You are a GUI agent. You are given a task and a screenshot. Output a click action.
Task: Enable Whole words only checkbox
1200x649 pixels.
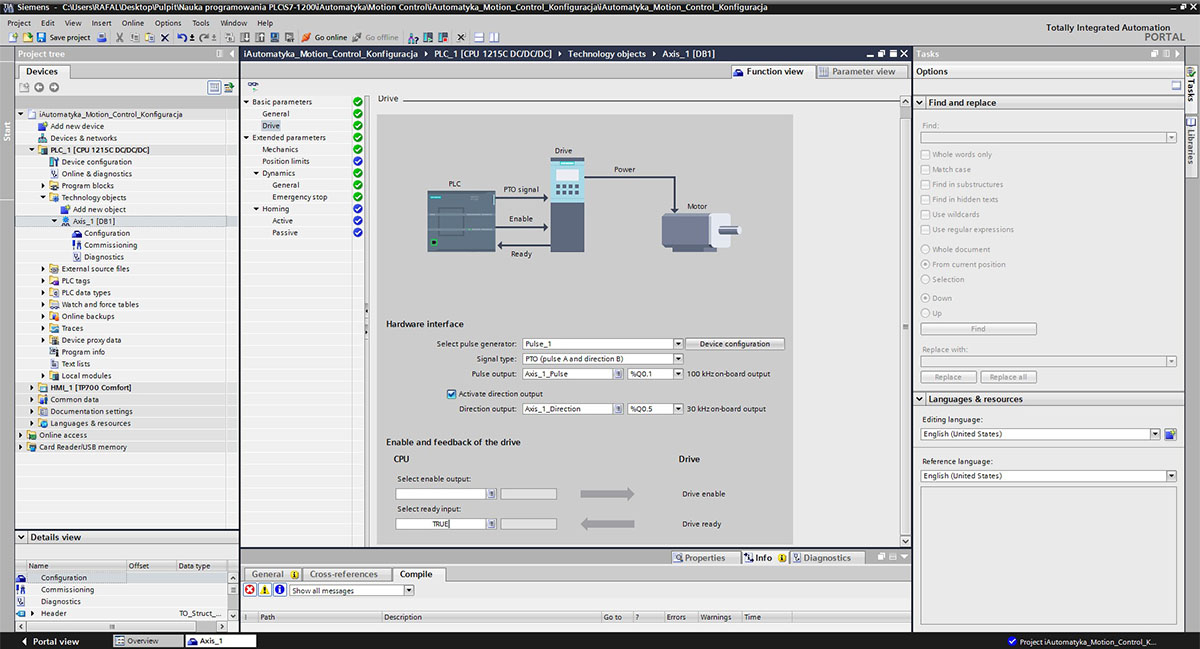click(925, 155)
